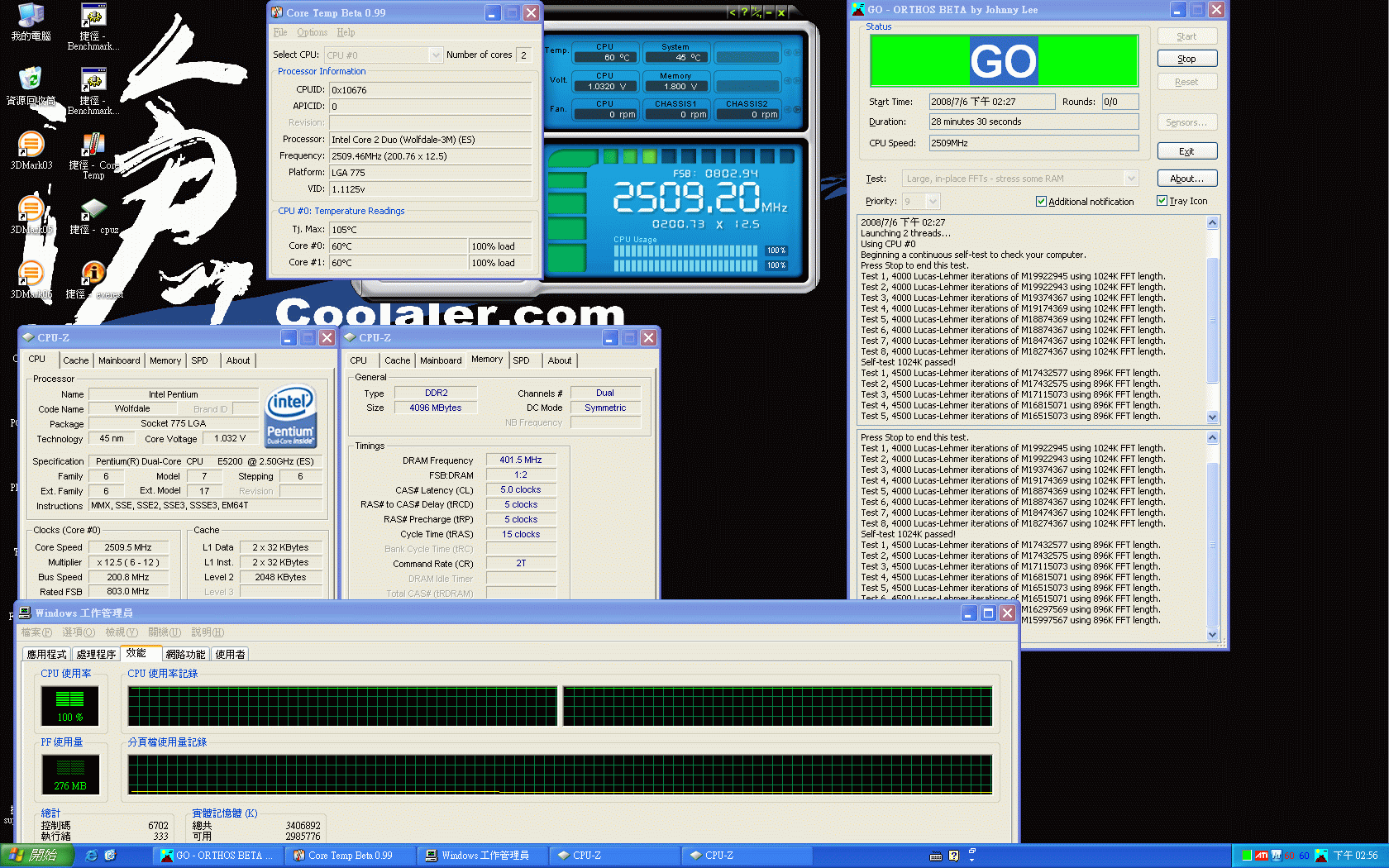This screenshot has height=868, width=1389.
Task: Open About tab in the CPU-Z Memory window
Action: [560, 360]
